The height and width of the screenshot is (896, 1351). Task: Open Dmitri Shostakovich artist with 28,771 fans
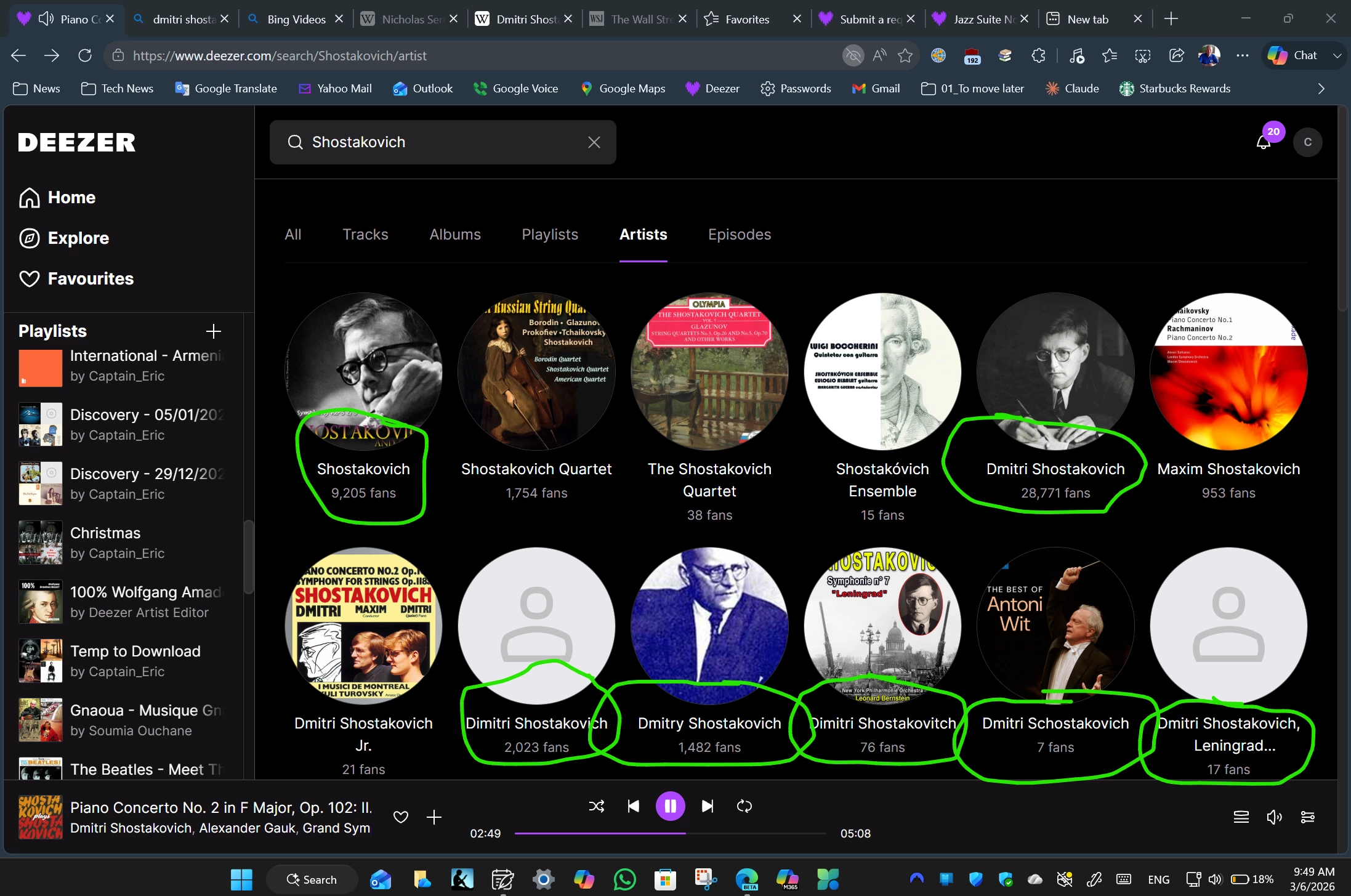(x=1055, y=371)
